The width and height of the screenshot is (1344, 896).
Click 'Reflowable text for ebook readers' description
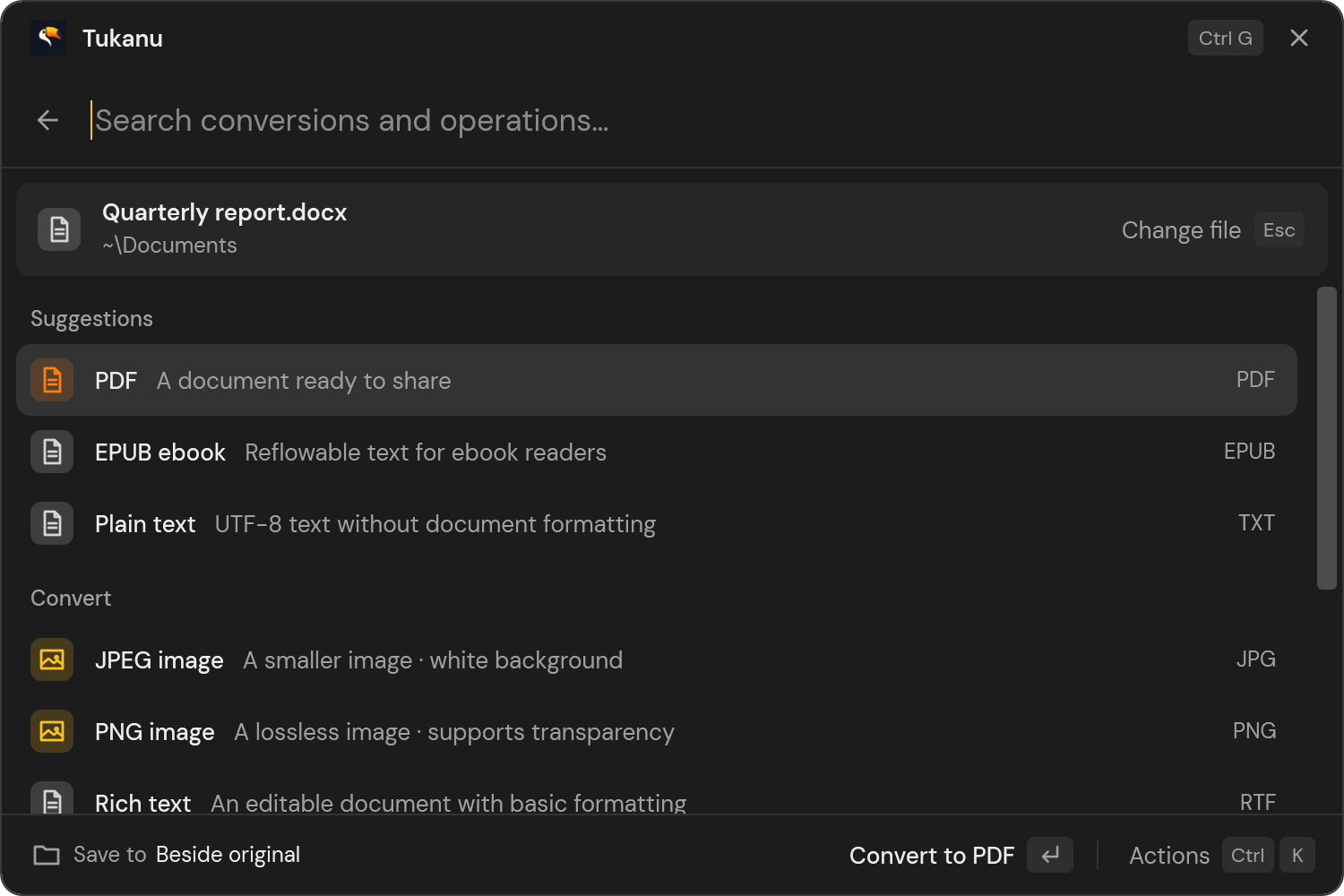[426, 452]
